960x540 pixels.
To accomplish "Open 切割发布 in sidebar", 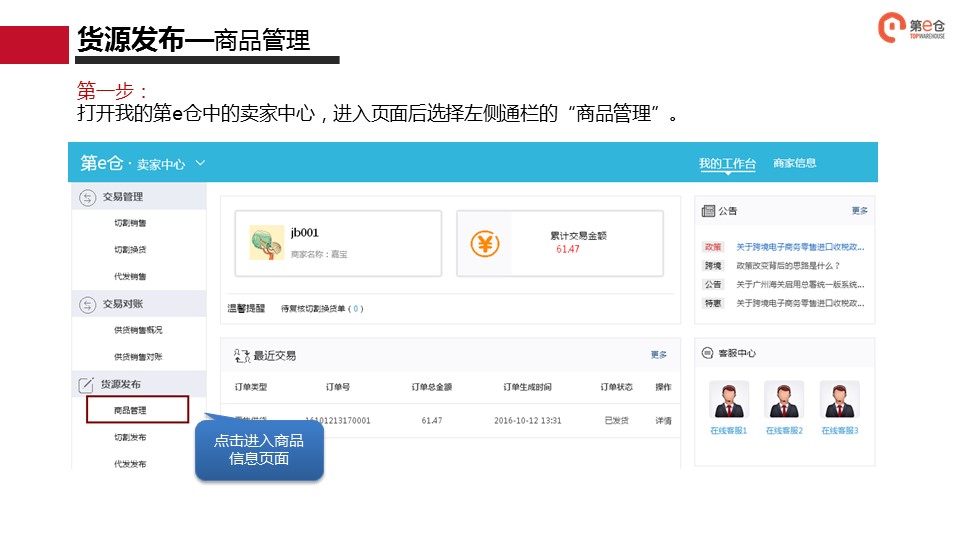I will [130, 437].
